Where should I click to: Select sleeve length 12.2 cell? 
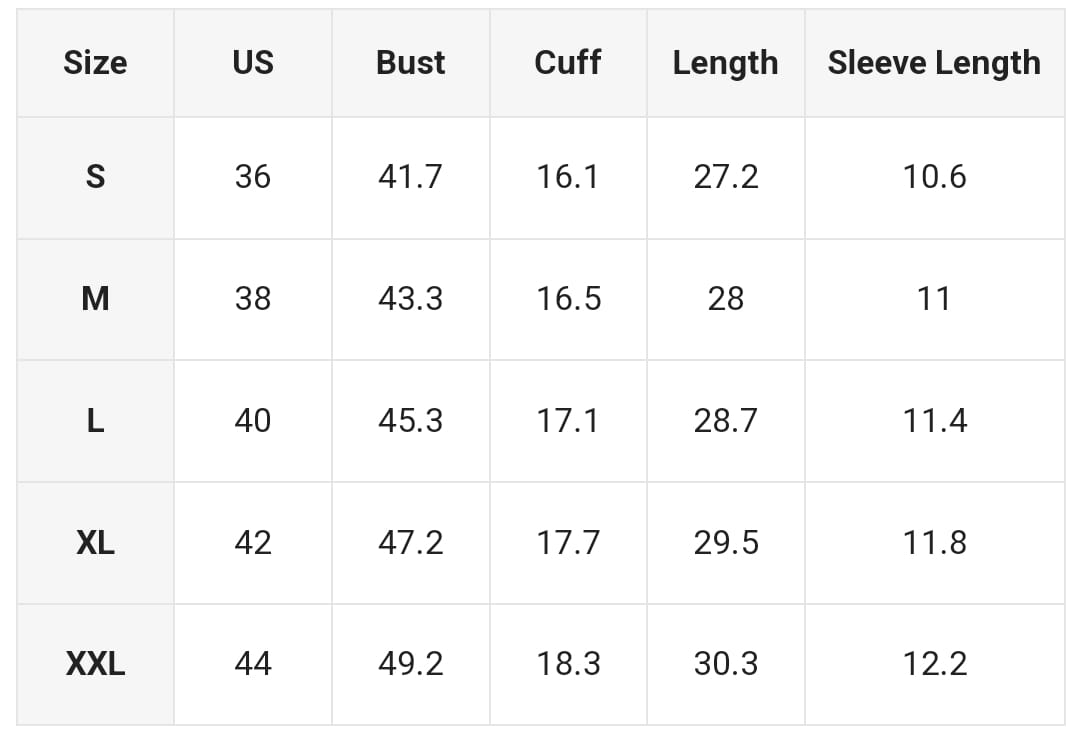click(935, 664)
